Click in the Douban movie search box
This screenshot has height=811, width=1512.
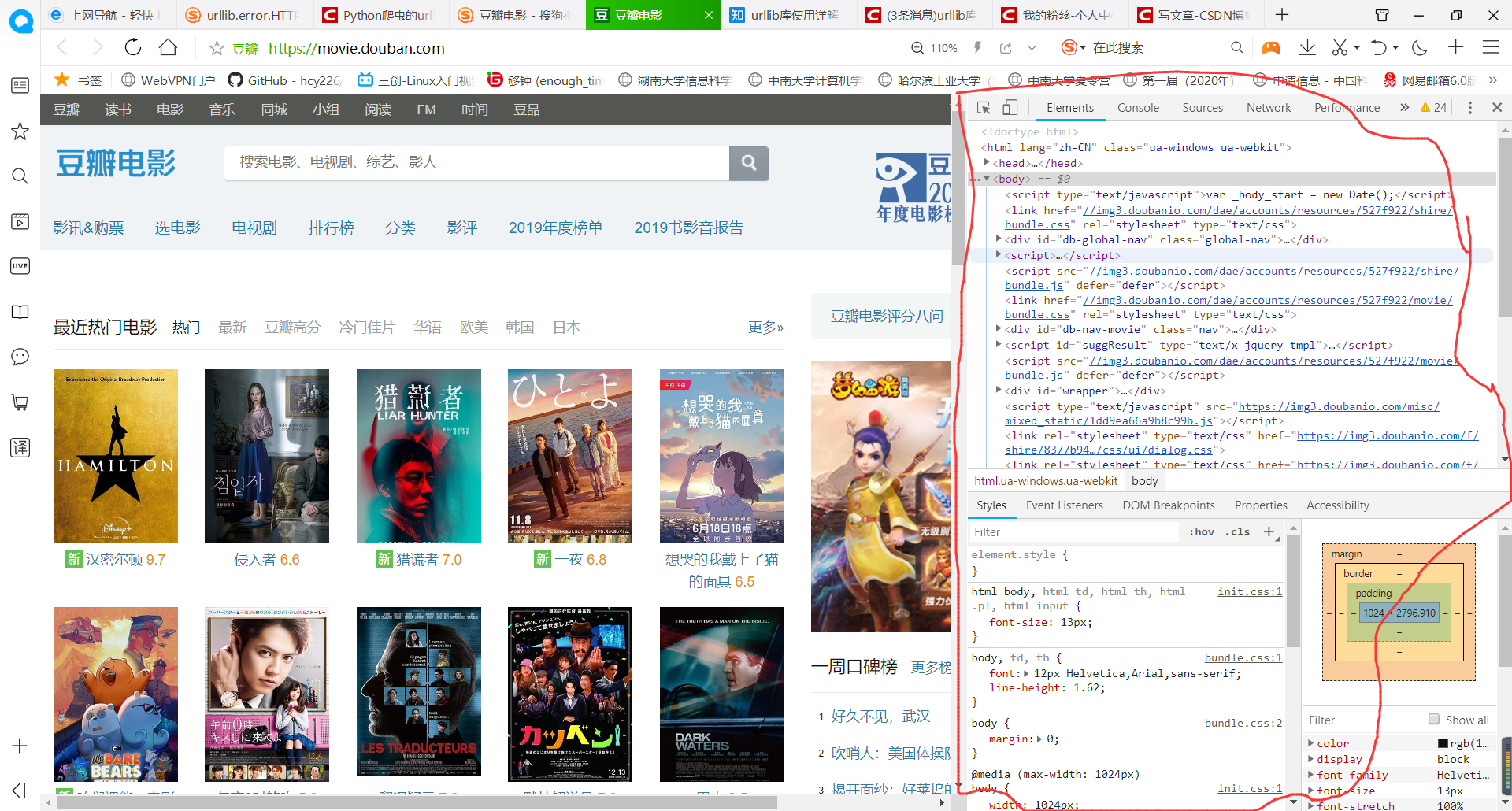click(x=476, y=162)
